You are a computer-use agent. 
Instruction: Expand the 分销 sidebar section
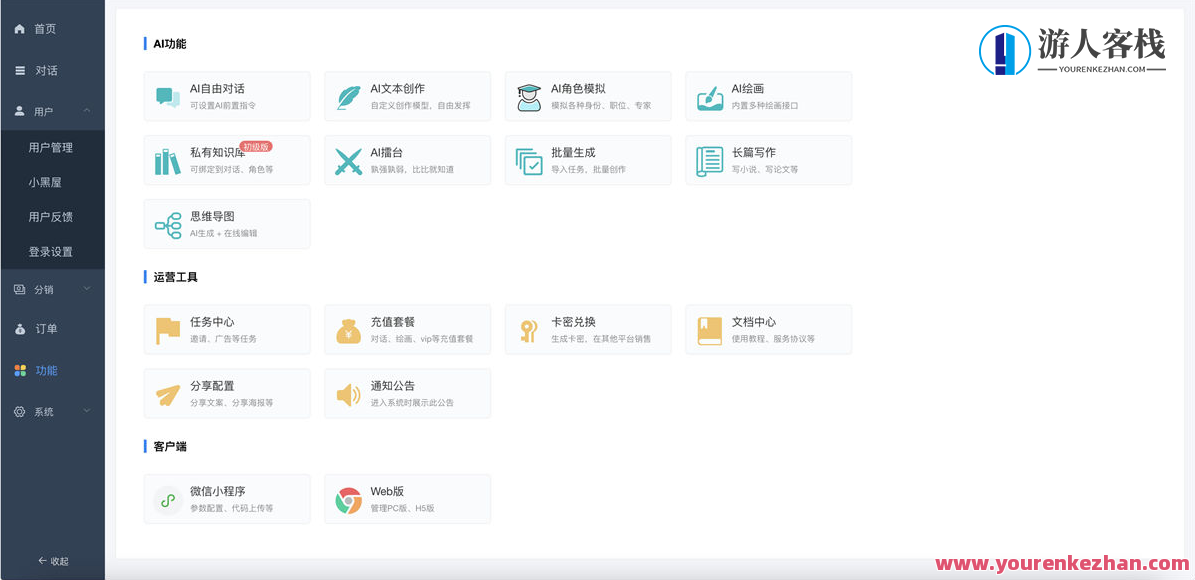(x=52, y=288)
